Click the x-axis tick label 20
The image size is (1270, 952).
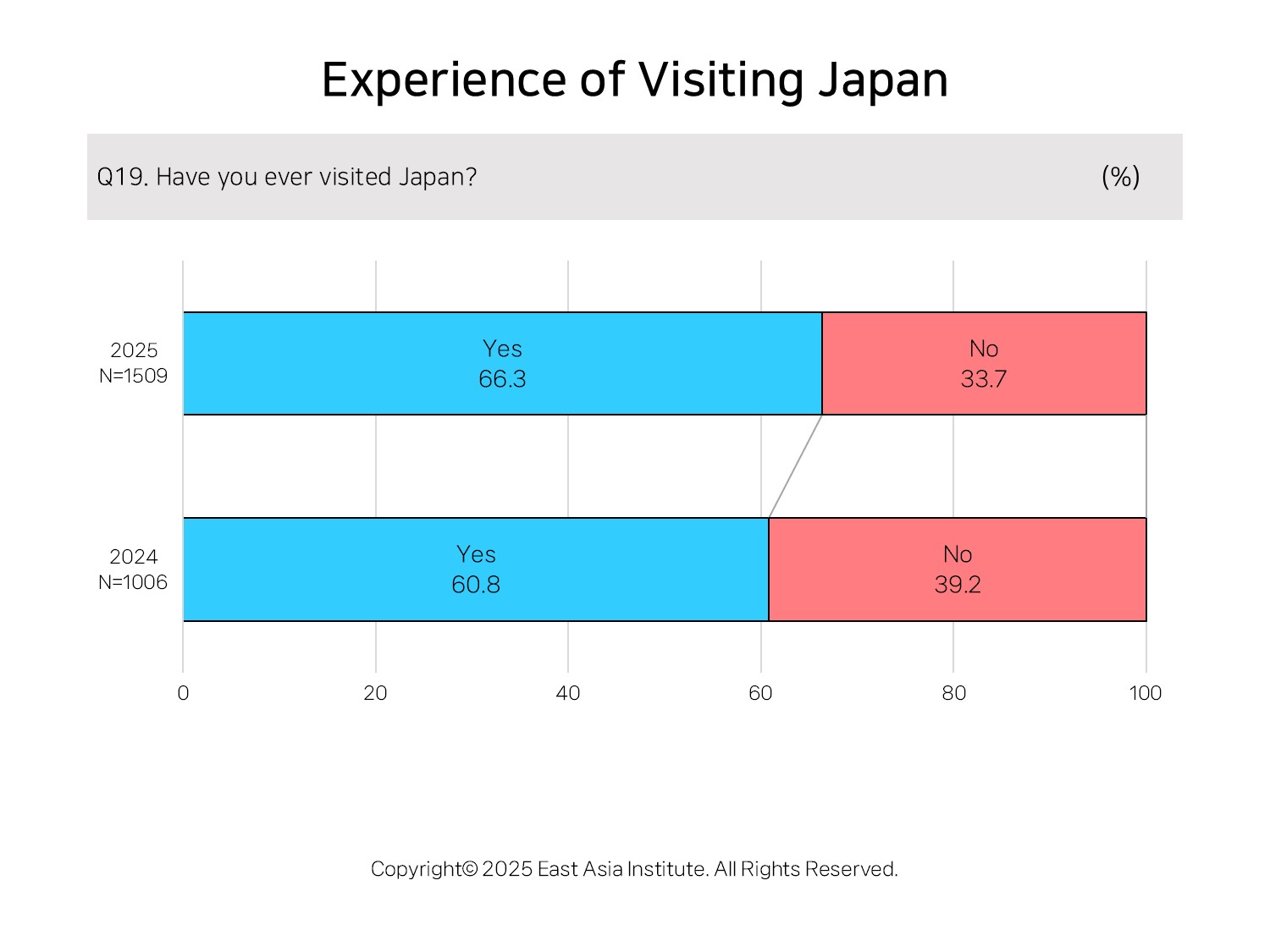375,693
